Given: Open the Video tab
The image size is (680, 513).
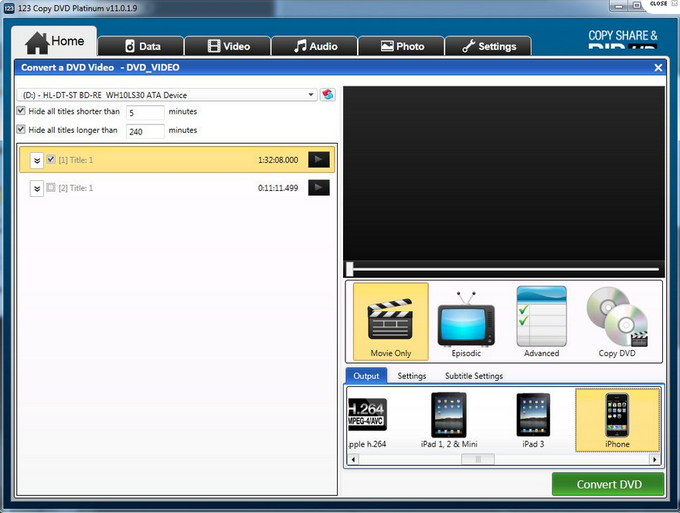Looking at the screenshot, I should [228, 46].
